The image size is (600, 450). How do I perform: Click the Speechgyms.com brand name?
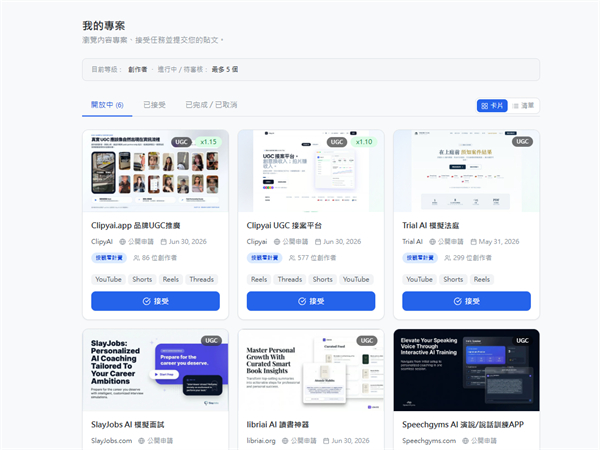[429, 441]
